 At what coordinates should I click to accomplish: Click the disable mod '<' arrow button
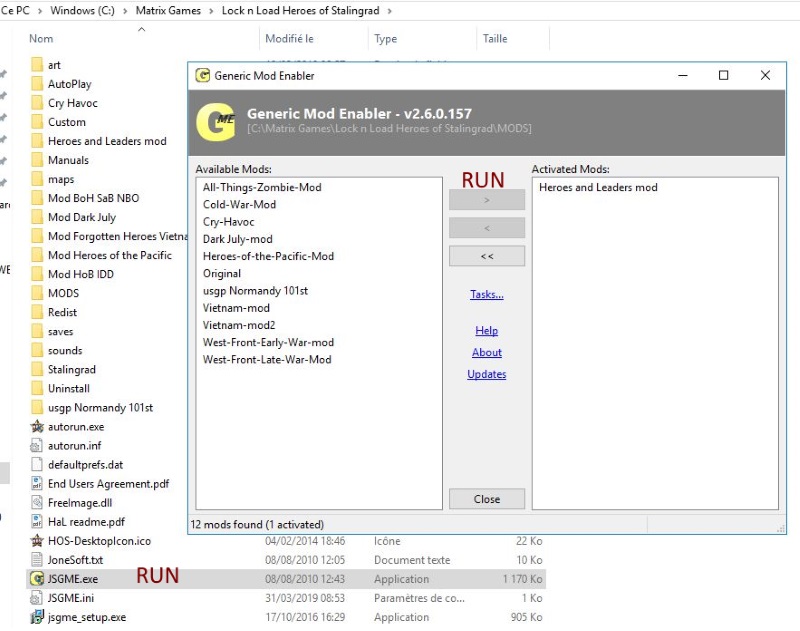487,228
